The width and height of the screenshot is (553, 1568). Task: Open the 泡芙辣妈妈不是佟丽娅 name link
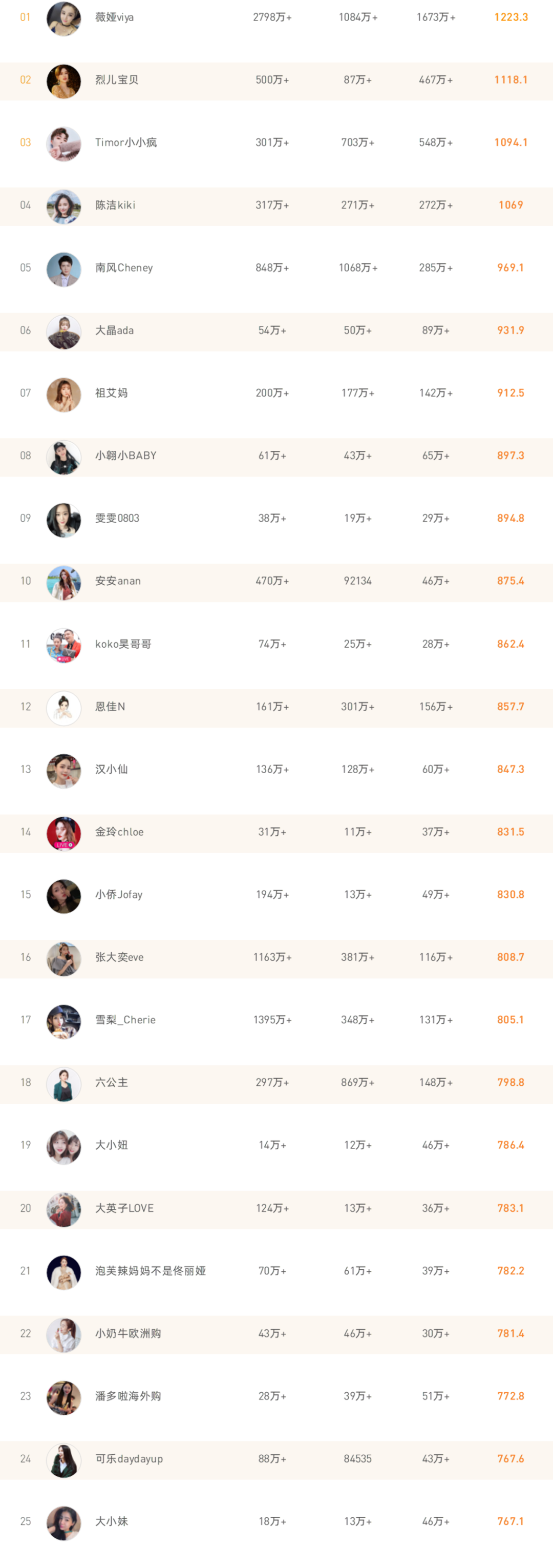[x=150, y=1270]
